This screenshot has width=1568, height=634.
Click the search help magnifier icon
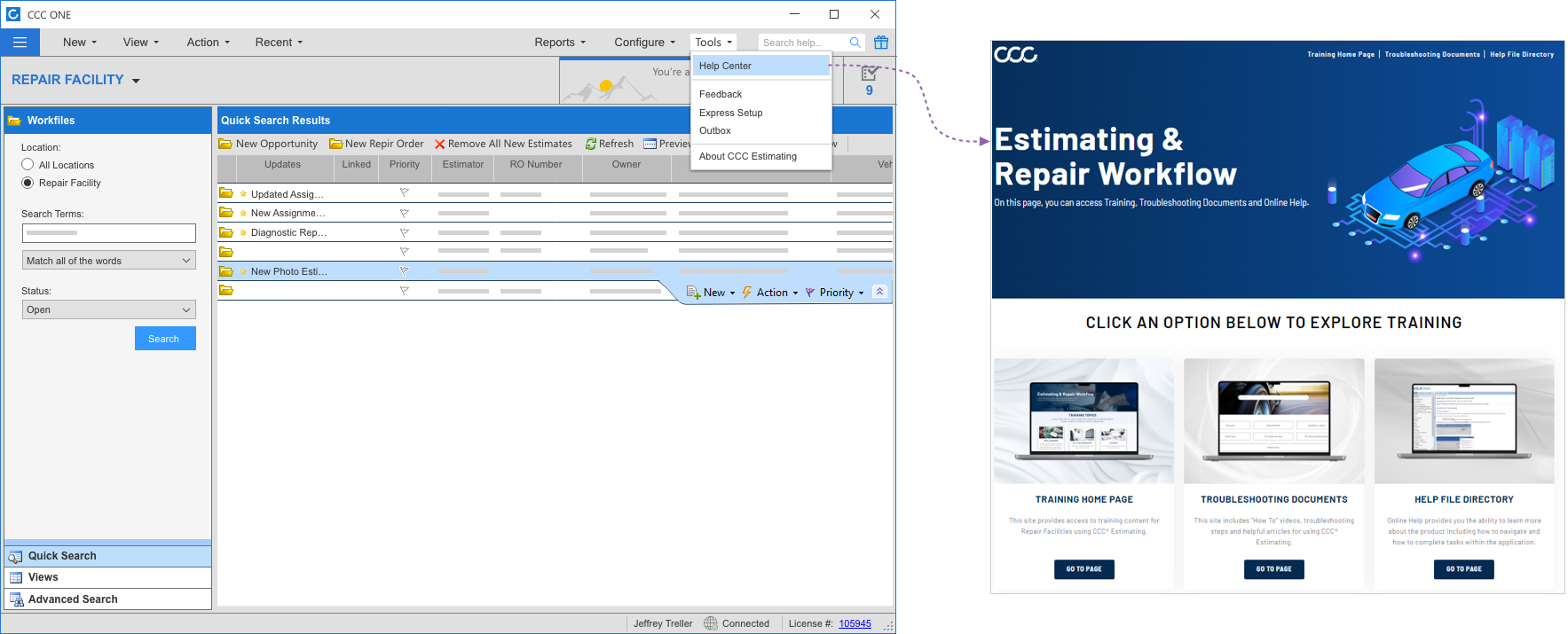point(855,43)
